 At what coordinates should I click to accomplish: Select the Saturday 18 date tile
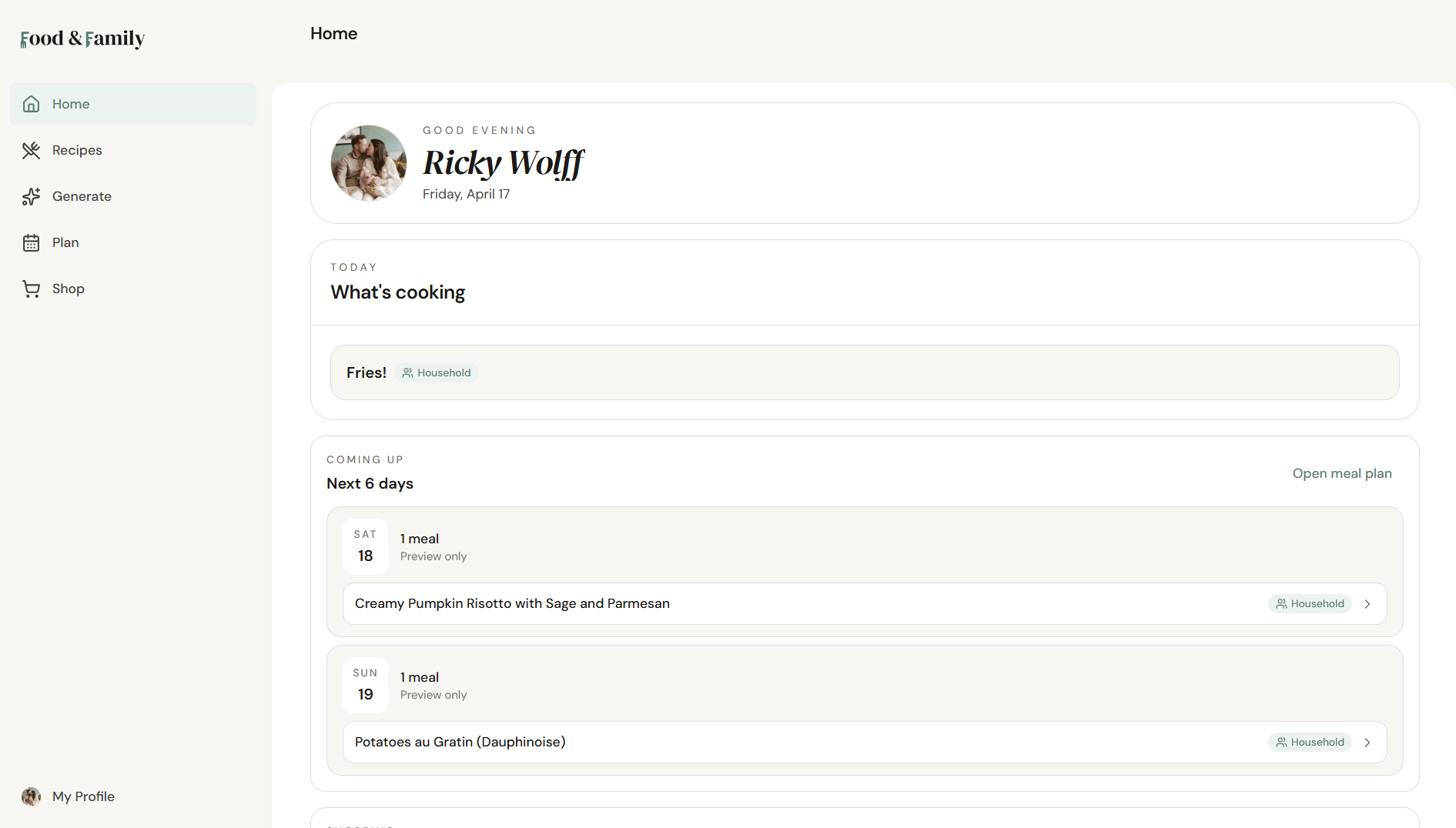[365, 546]
